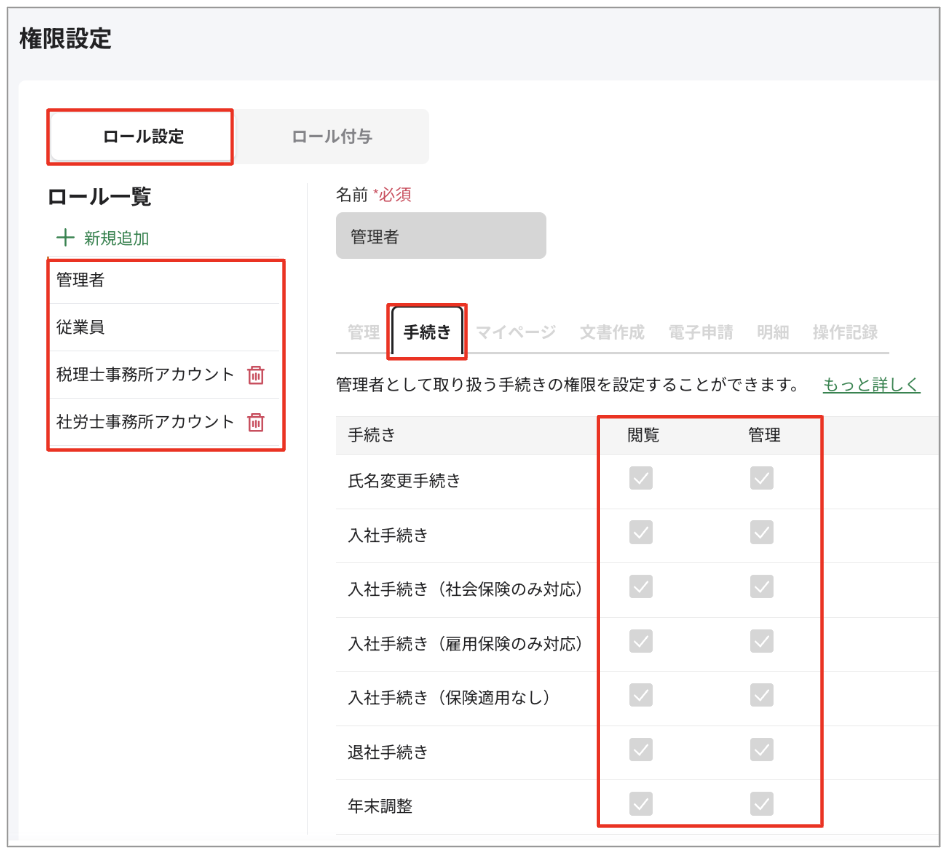Toggle 閲覧 checkbox for 年末調整
The height and width of the screenshot is (856, 952).
click(x=641, y=804)
